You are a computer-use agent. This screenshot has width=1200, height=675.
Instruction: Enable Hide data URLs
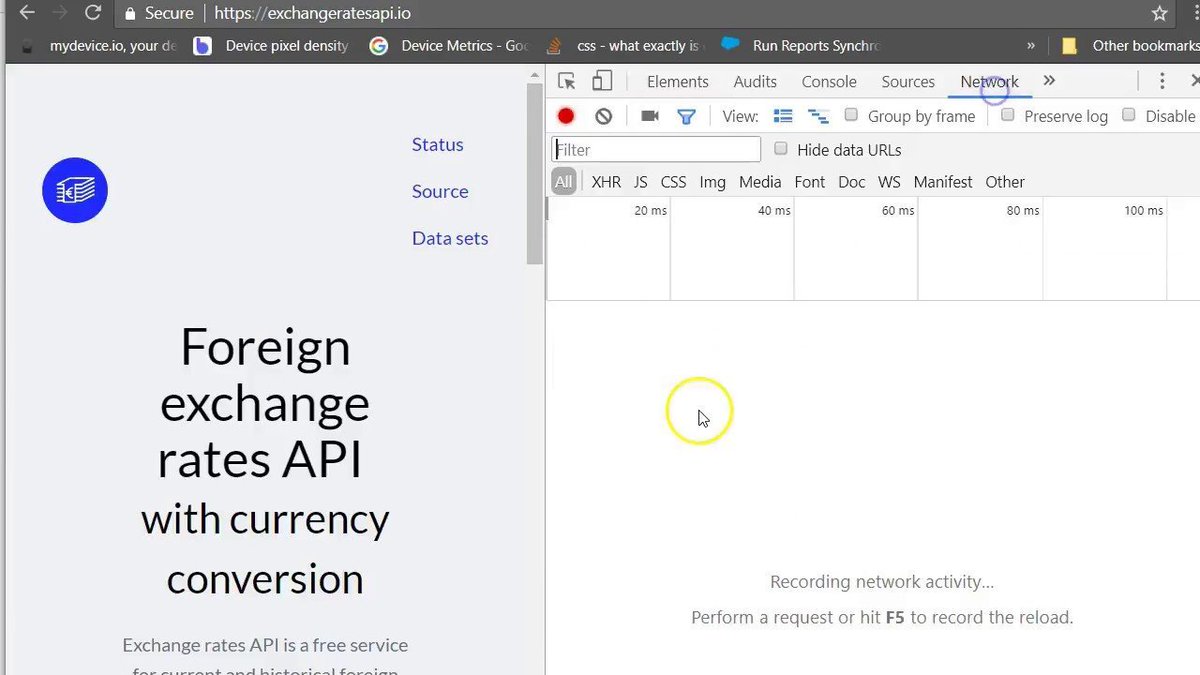click(x=780, y=148)
